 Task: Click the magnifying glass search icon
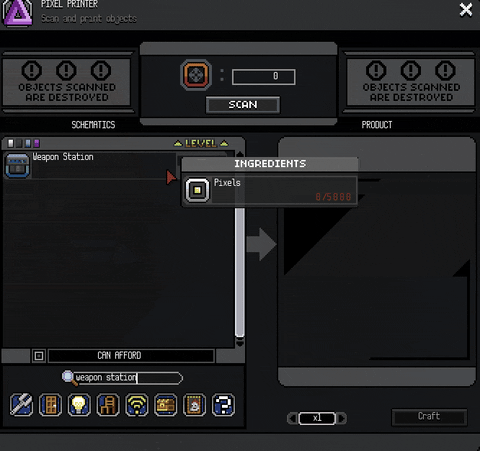[x=69, y=378]
